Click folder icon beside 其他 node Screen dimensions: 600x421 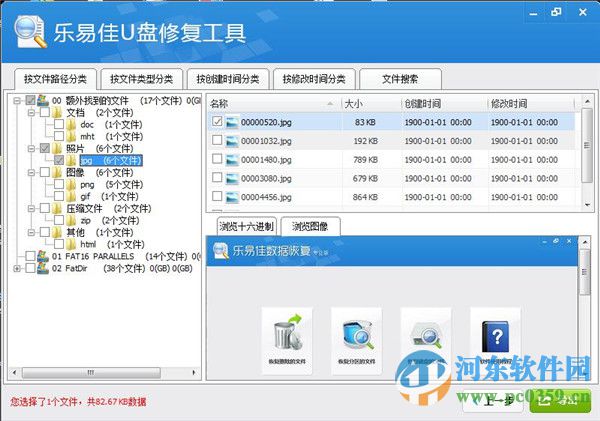[57, 232]
